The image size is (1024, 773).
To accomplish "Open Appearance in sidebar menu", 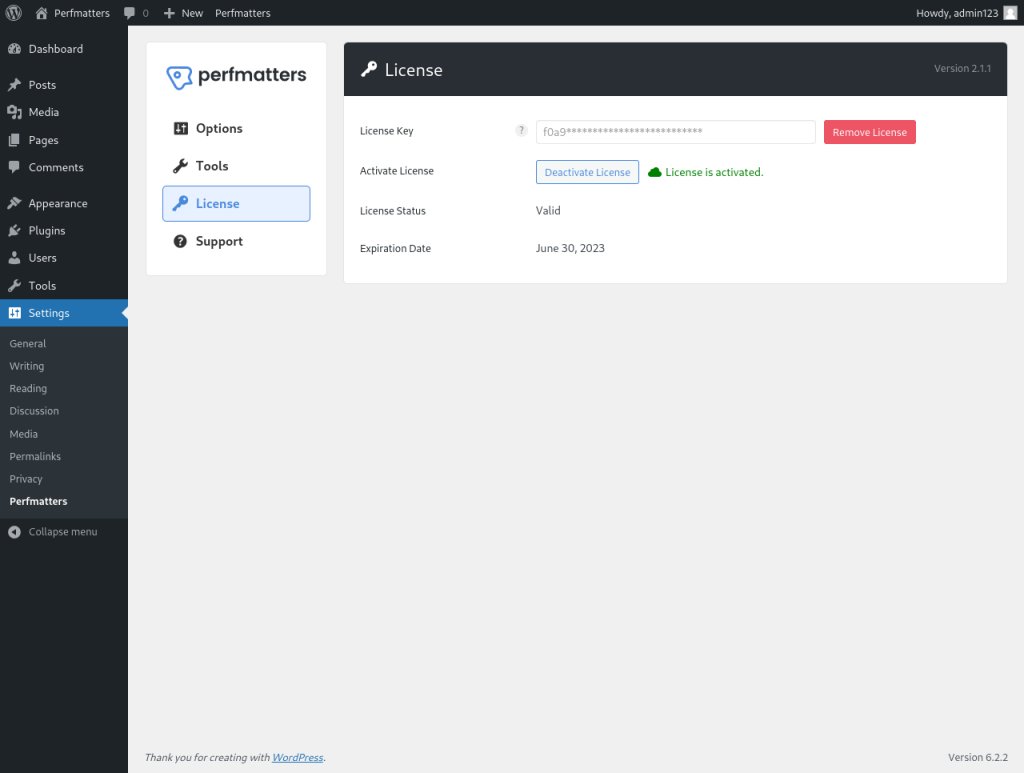I will click(x=64, y=203).
